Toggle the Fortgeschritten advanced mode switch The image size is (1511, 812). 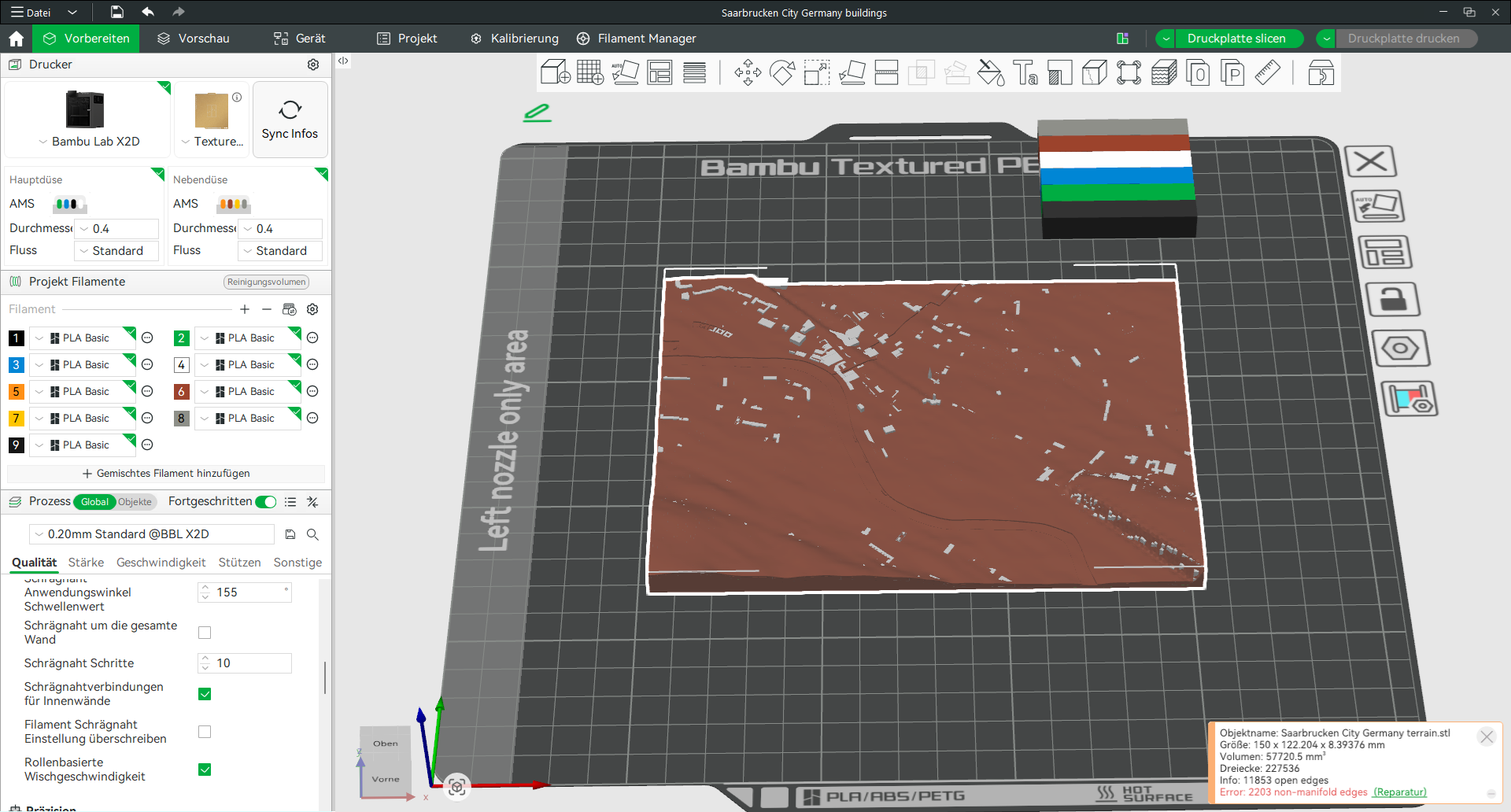click(x=266, y=502)
